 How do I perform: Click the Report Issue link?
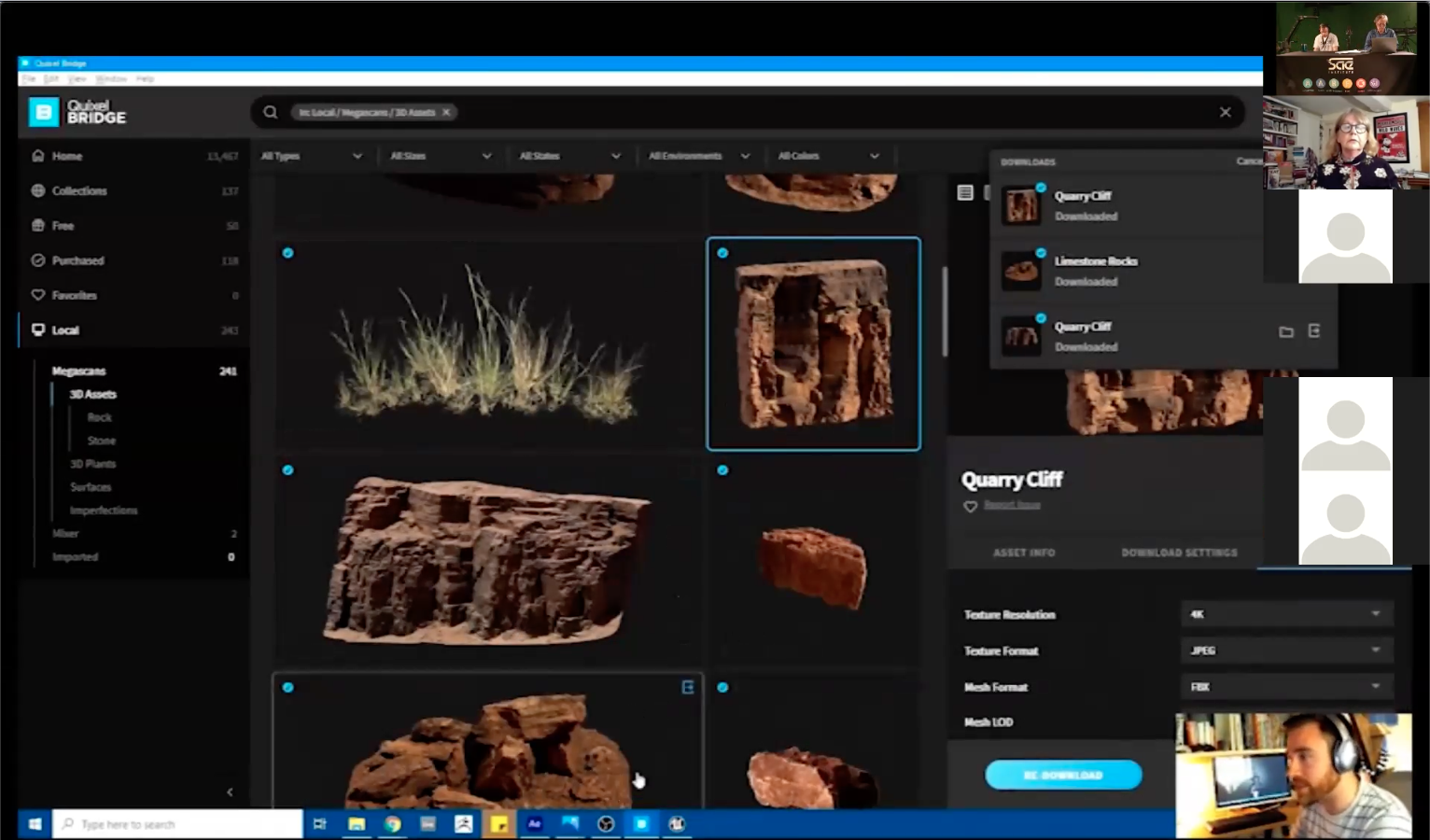[x=1012, y=505]
